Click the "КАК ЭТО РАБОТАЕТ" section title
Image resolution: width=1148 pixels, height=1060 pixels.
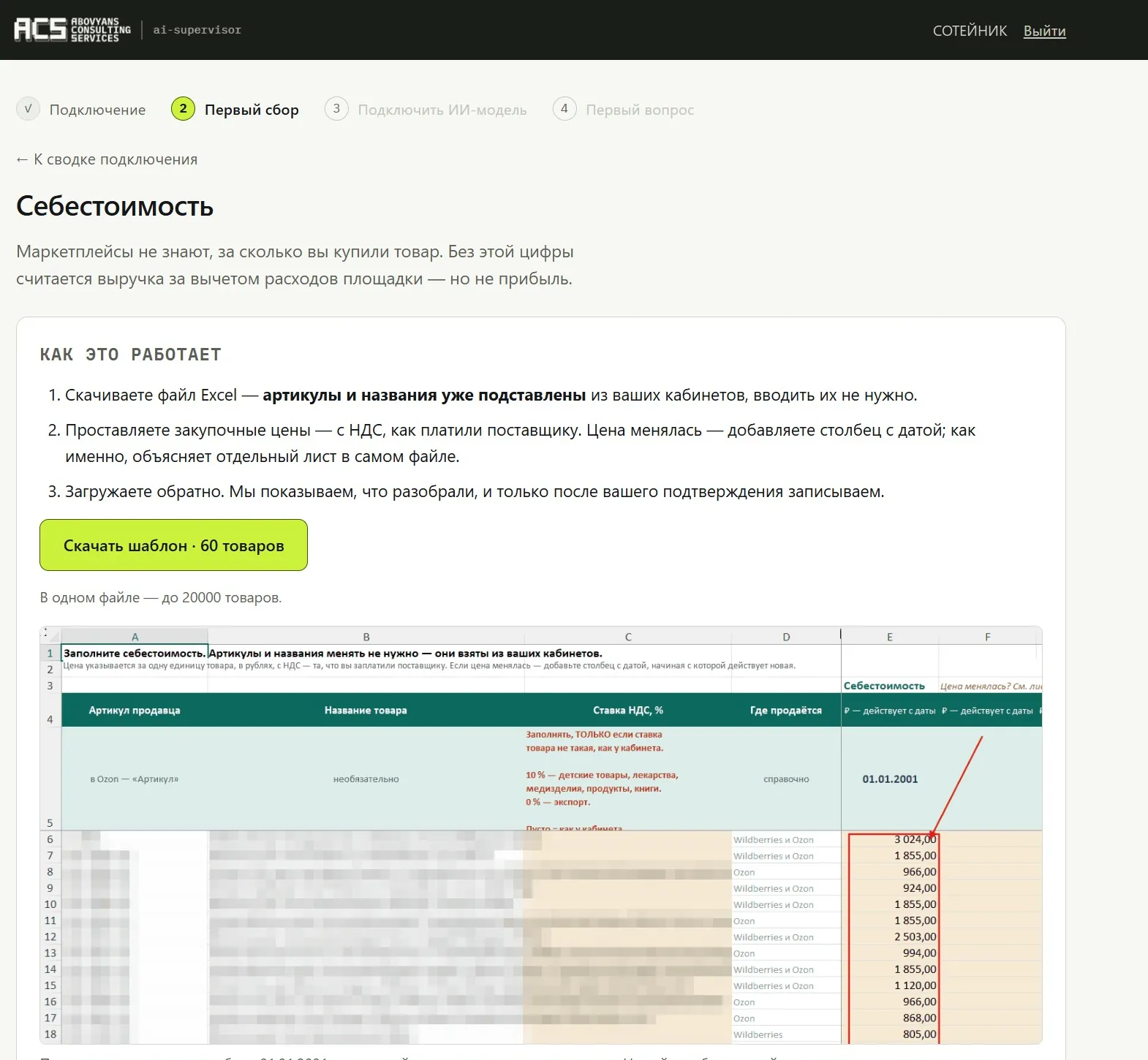[x=130, y=355]
